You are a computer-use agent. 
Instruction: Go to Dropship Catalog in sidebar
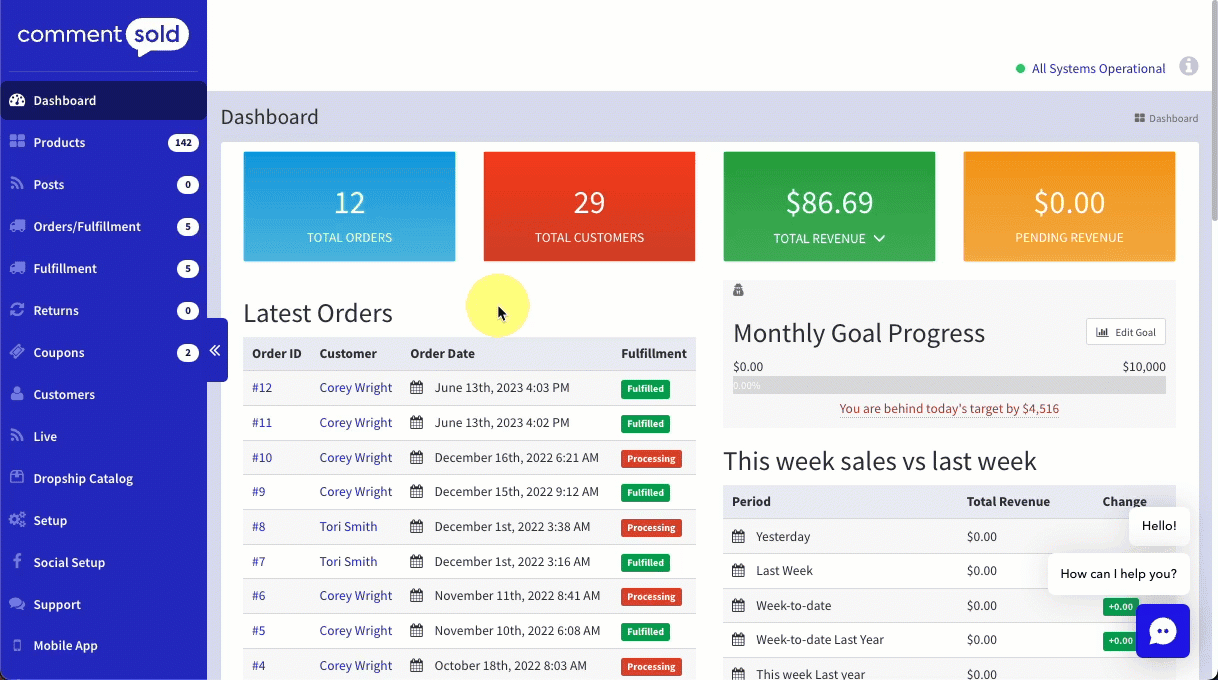(x=83, y=479)
